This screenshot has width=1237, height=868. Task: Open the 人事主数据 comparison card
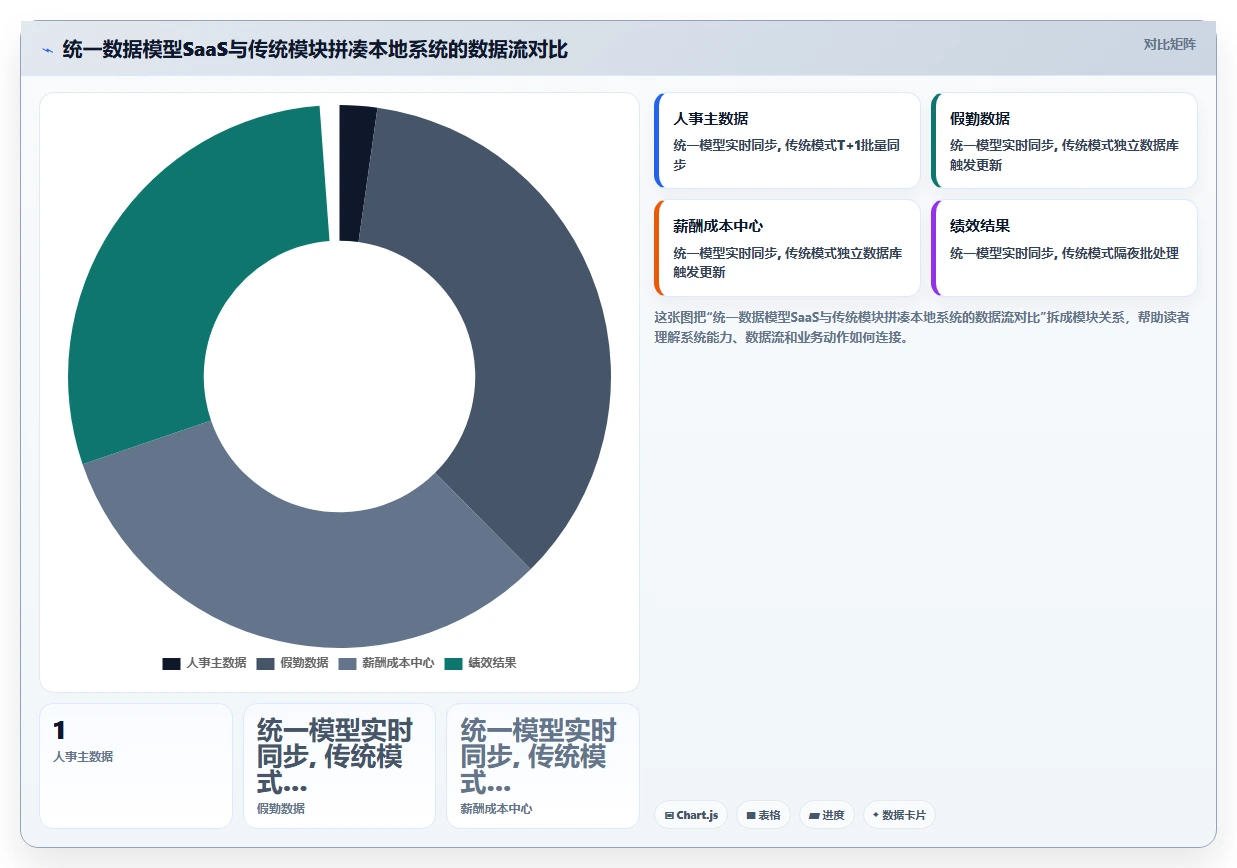tap(787, 140)
